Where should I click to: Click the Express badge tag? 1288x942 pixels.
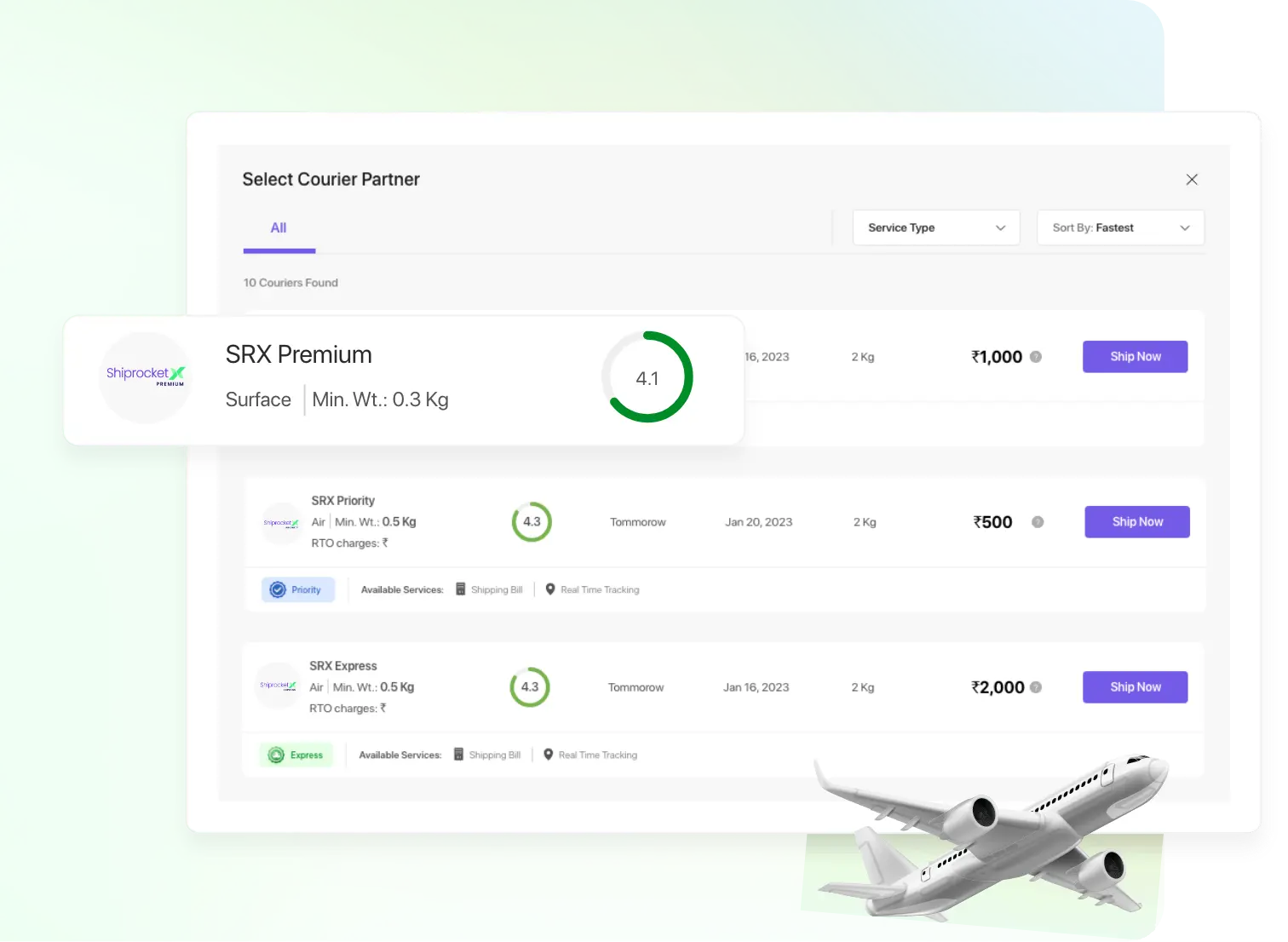[296, 755]
